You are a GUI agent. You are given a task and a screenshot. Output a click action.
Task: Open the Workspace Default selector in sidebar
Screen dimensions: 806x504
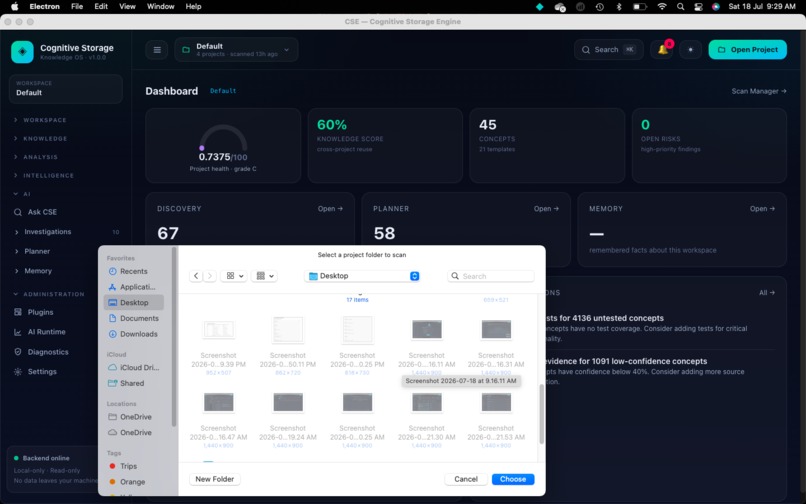coord(66,88)
